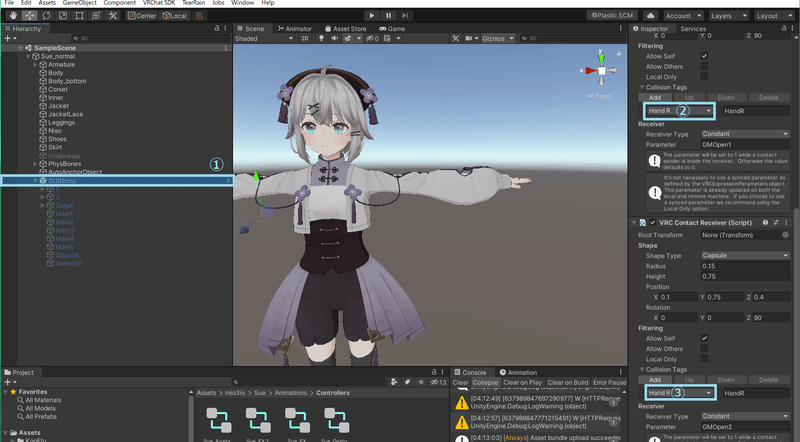This screenshot has width=800, height=442.
Task: Toggle VRC Contact Receiver component enabled checkbox
Action: pyautogui.click(x=653, y=223)
